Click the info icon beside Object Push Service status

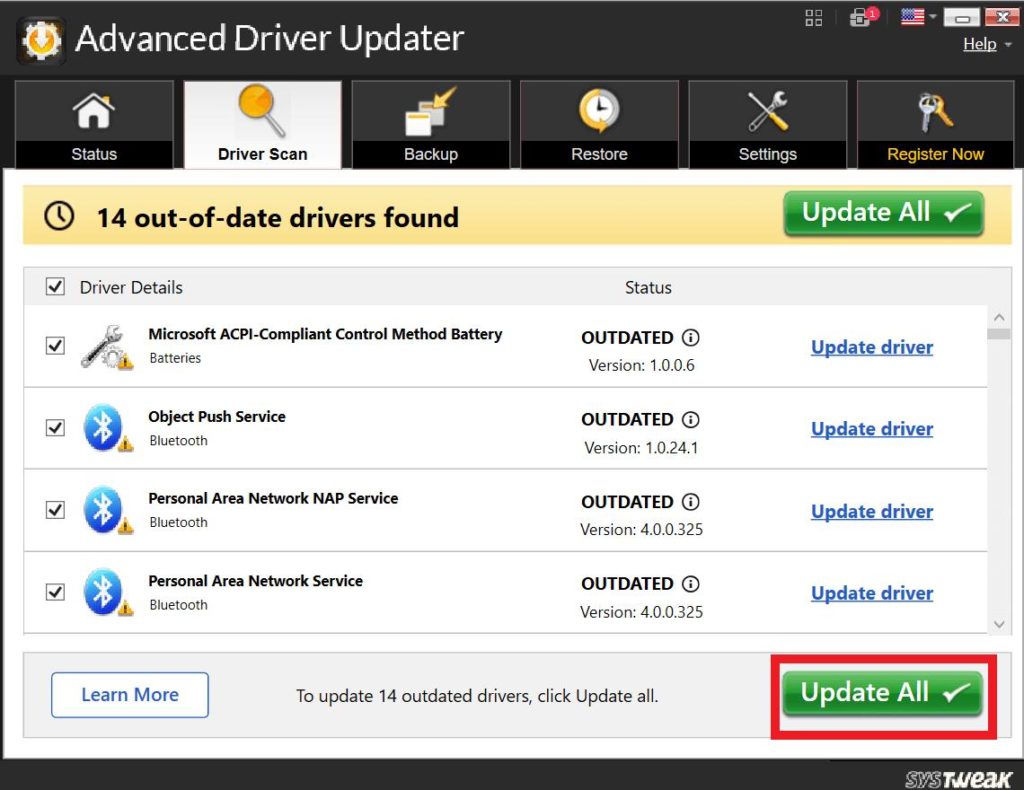[x=690, y=420]
